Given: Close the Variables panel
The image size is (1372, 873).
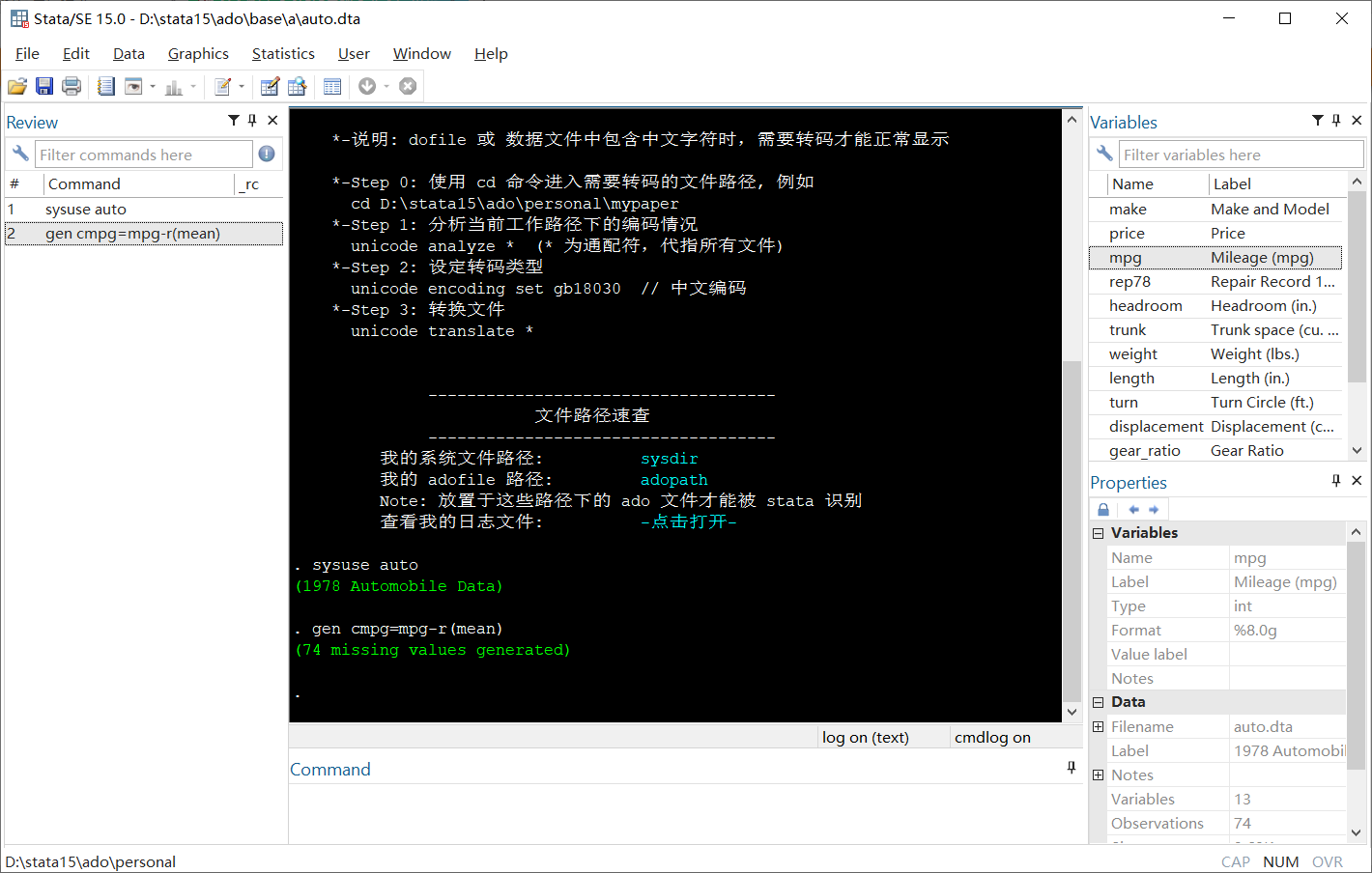Looking at the screenshot, I should pos(1357,121).
